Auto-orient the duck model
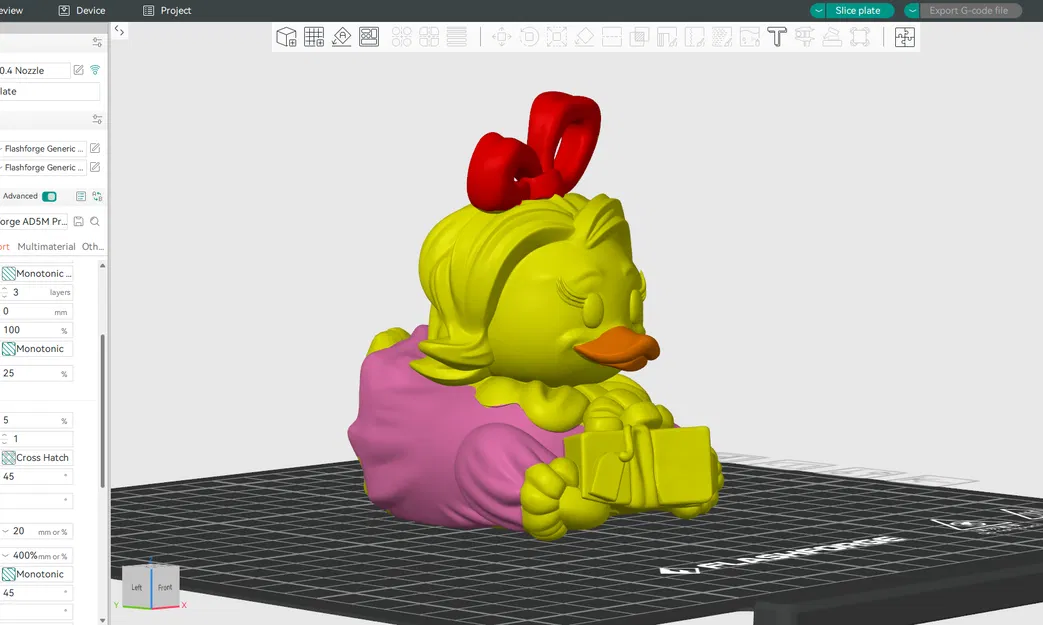1043x625 pixels. click(341, 37)
